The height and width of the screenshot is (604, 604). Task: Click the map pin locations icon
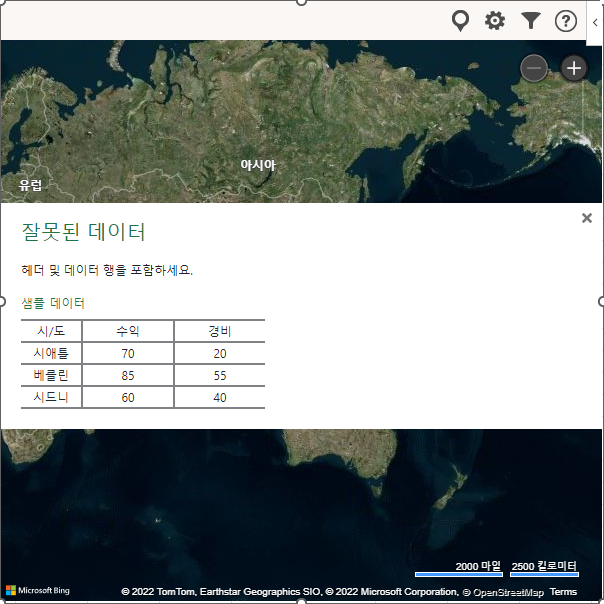460,21
